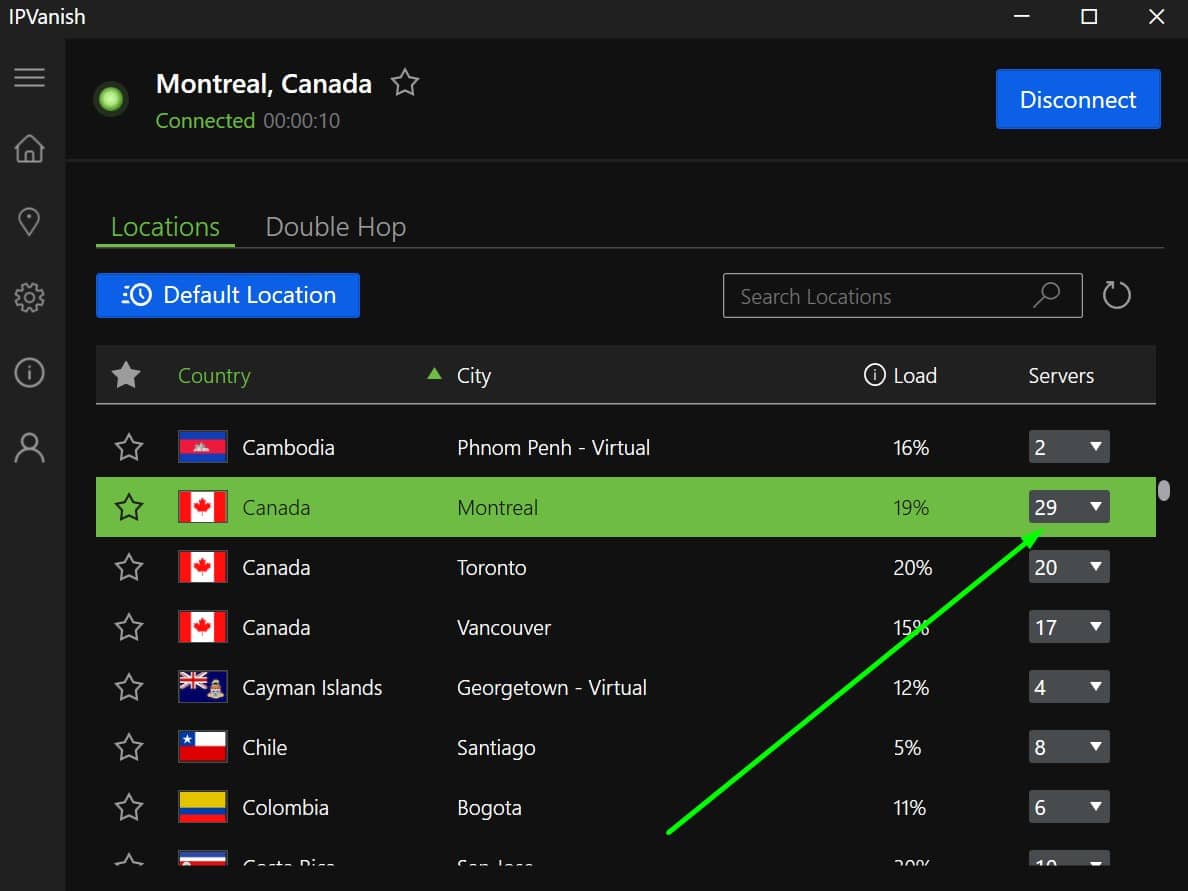This screenshot has width=1188, height=891.
Task: Open the hamburger menu in sidebar
Action: (29, 77)
